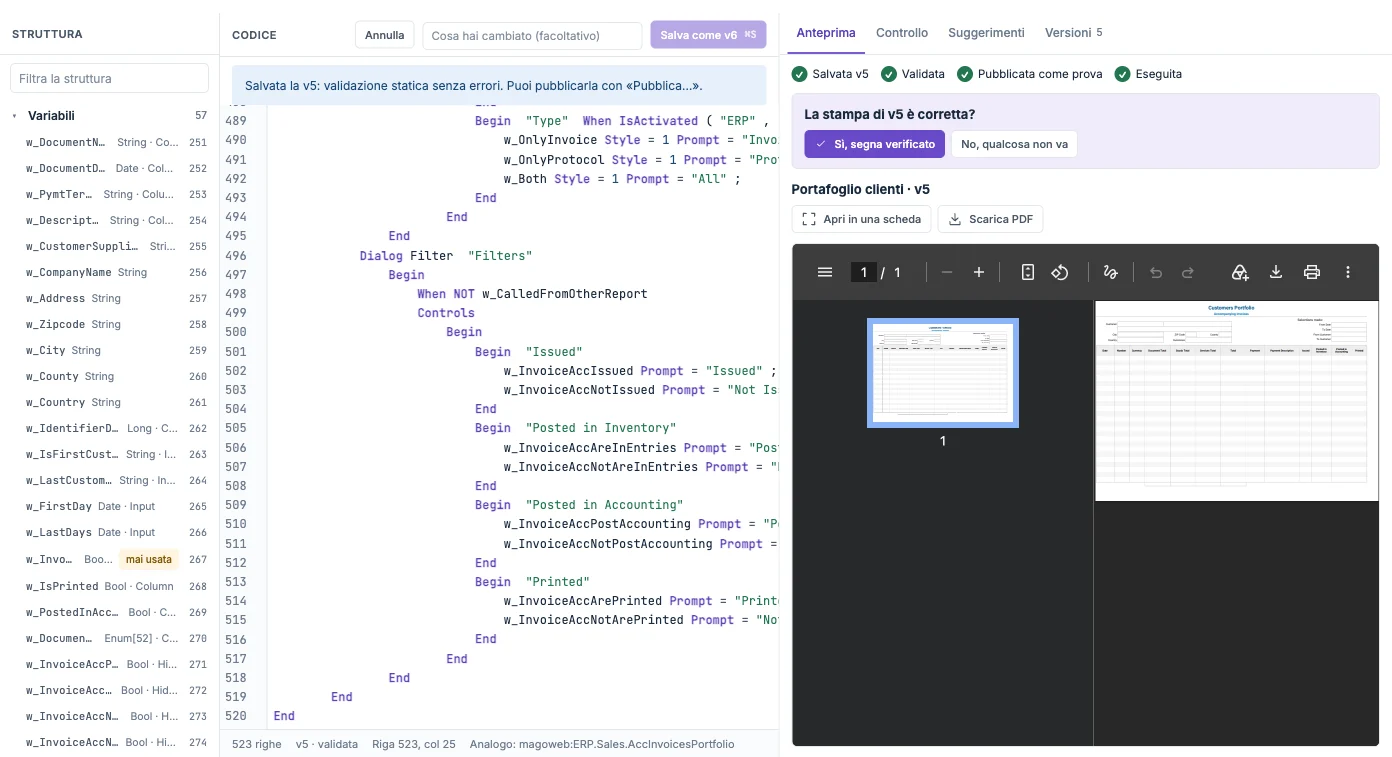
Task: Rotate the PDF with the rotate icon
Action: pyautogui.click(x=1060, y=272)
